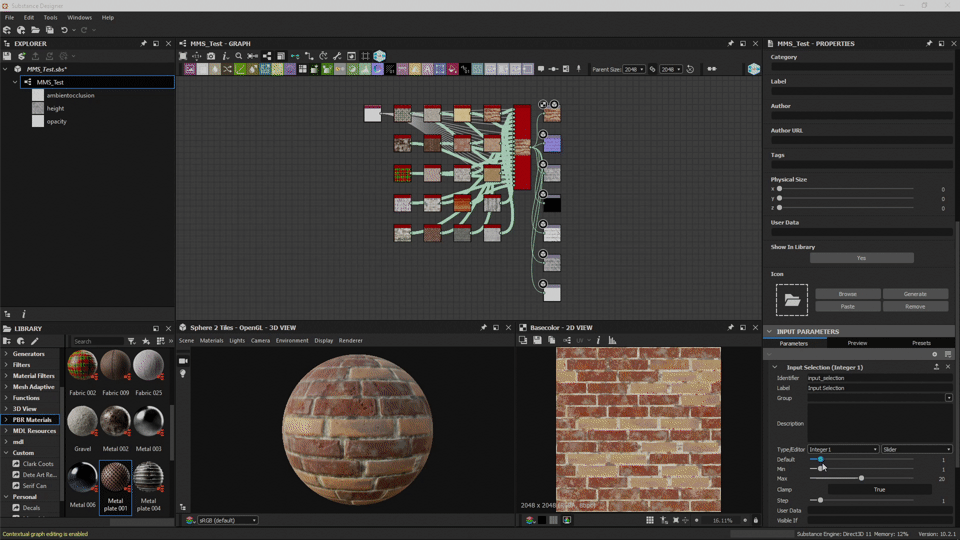The height and width of the screenshot is (540, 960).
Task: Toggle Show In Library Yes button
Action: click(x=861, y=258)
